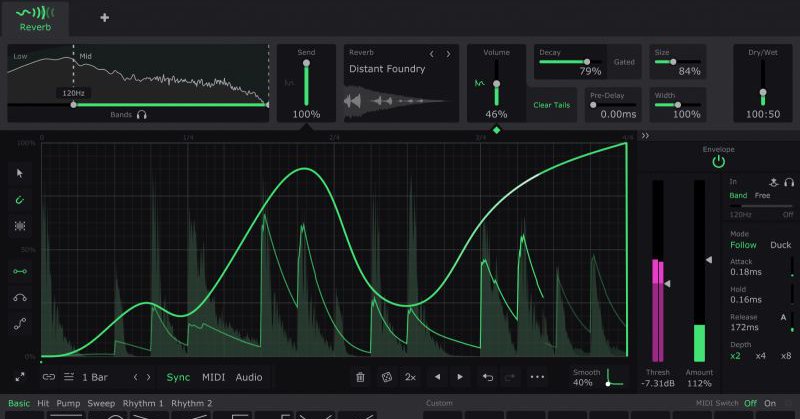Image resolution: width=800 pixels, height=419 pixels.
Task: Select the pointer tool in the curve editor
Action: coord(20,174)
